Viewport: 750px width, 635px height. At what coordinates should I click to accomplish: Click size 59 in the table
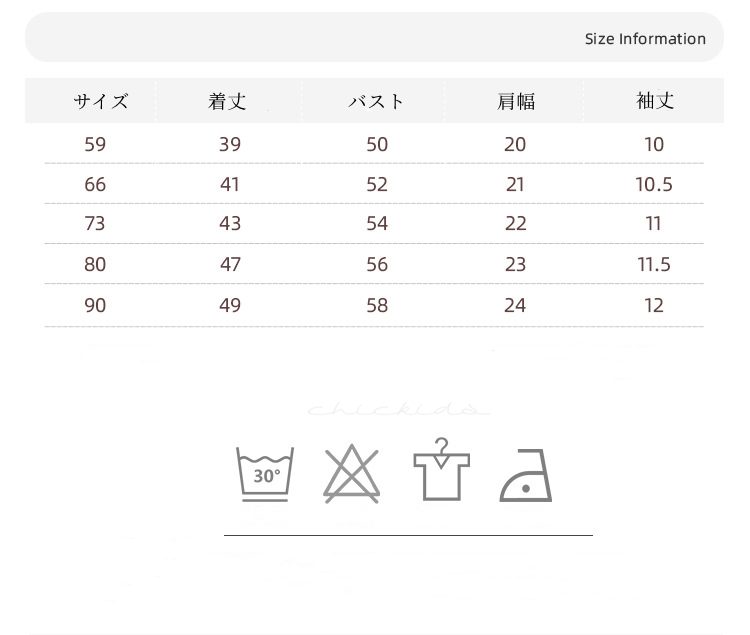[x=95, y=144]
